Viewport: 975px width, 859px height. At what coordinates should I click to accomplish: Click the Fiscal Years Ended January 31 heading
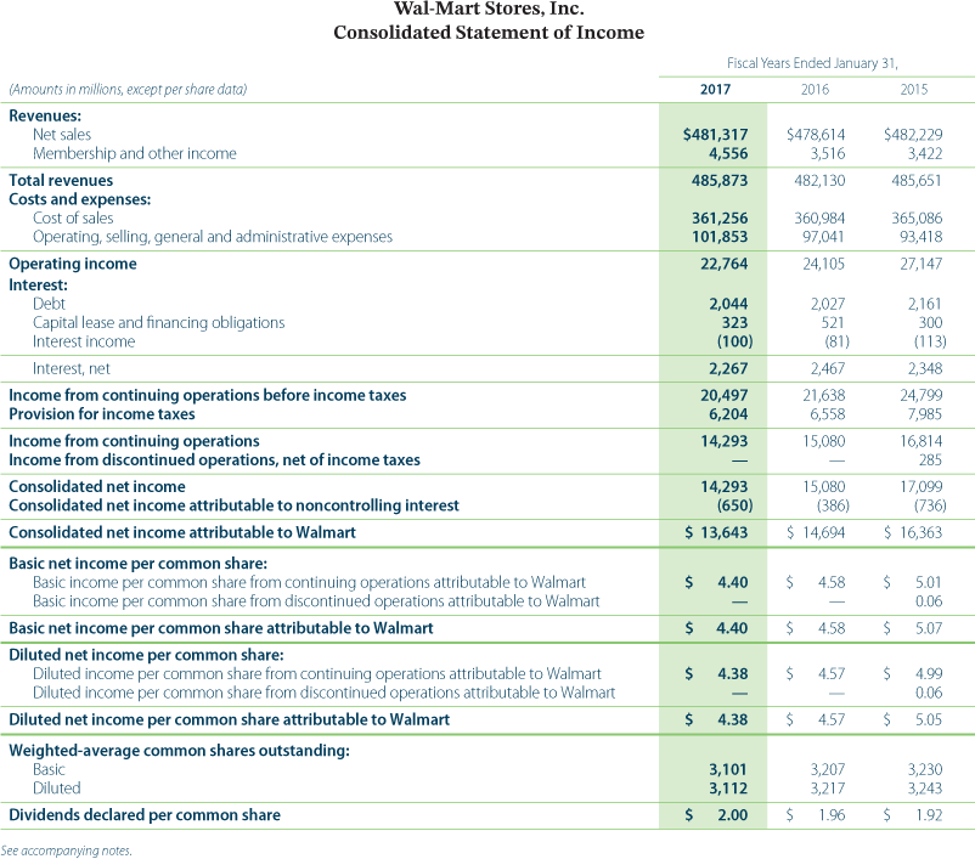tap(815, 63)
